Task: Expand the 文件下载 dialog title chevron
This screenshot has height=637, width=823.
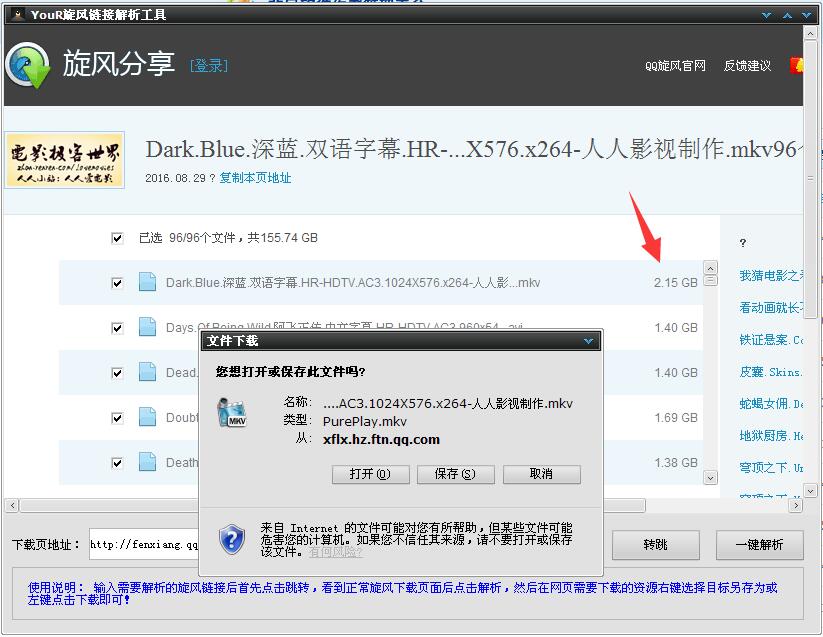Action: point(588,341)
